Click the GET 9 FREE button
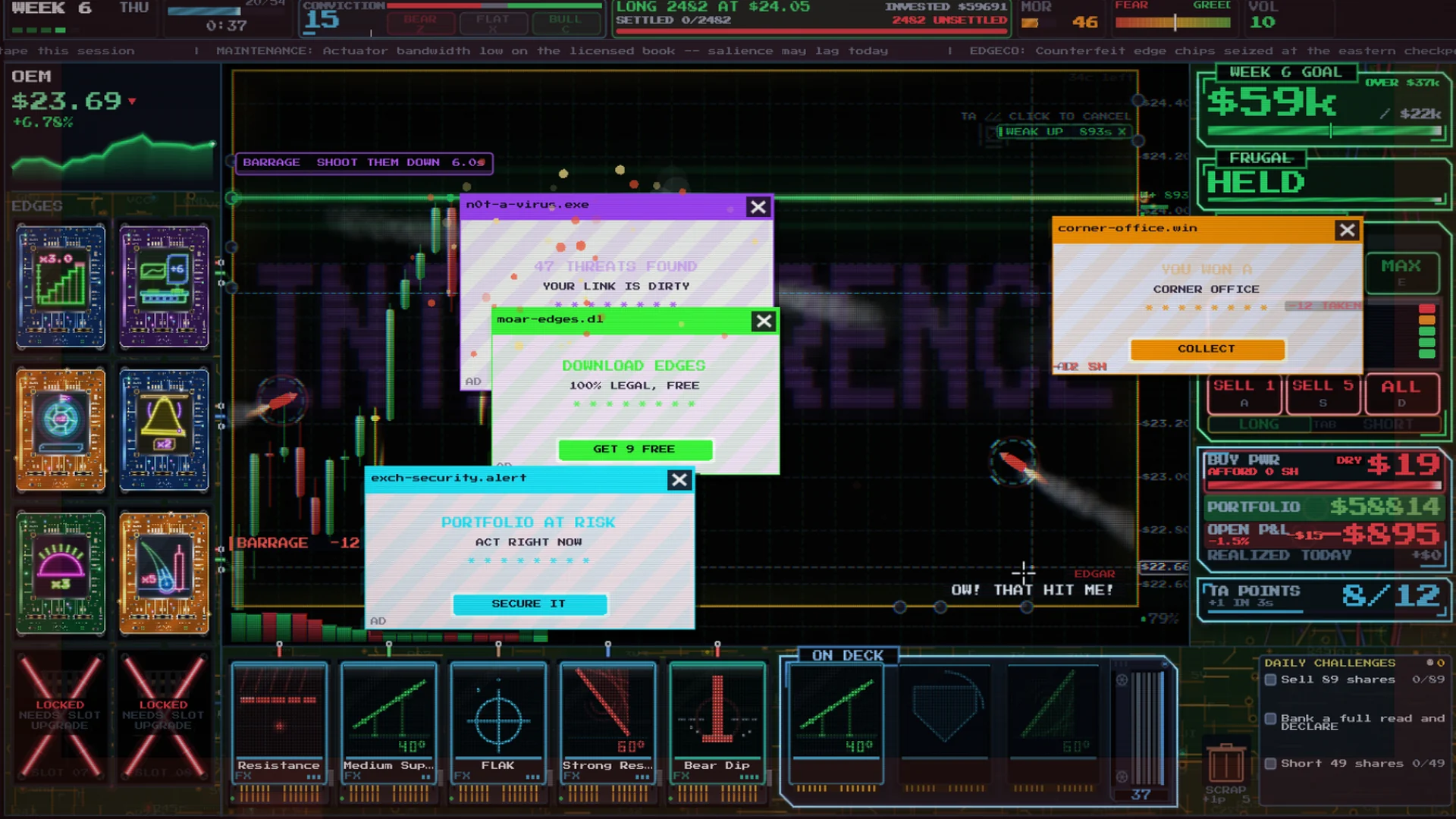This screenshot has width=1456, height=819. 635,449
